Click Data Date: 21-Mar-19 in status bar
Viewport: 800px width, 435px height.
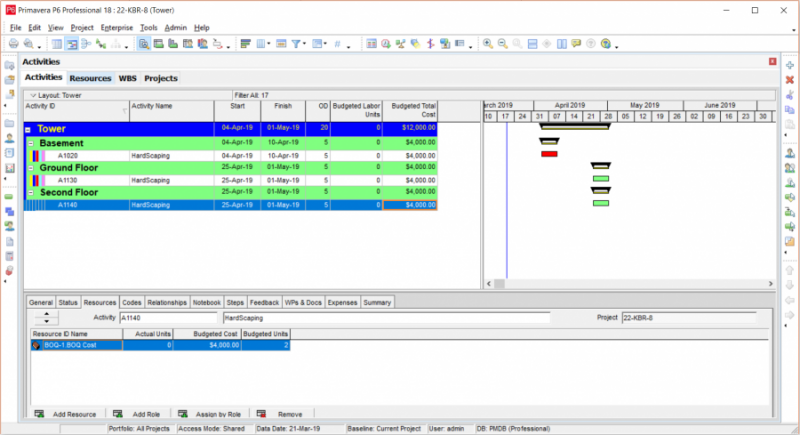click(x=288, y=429)
